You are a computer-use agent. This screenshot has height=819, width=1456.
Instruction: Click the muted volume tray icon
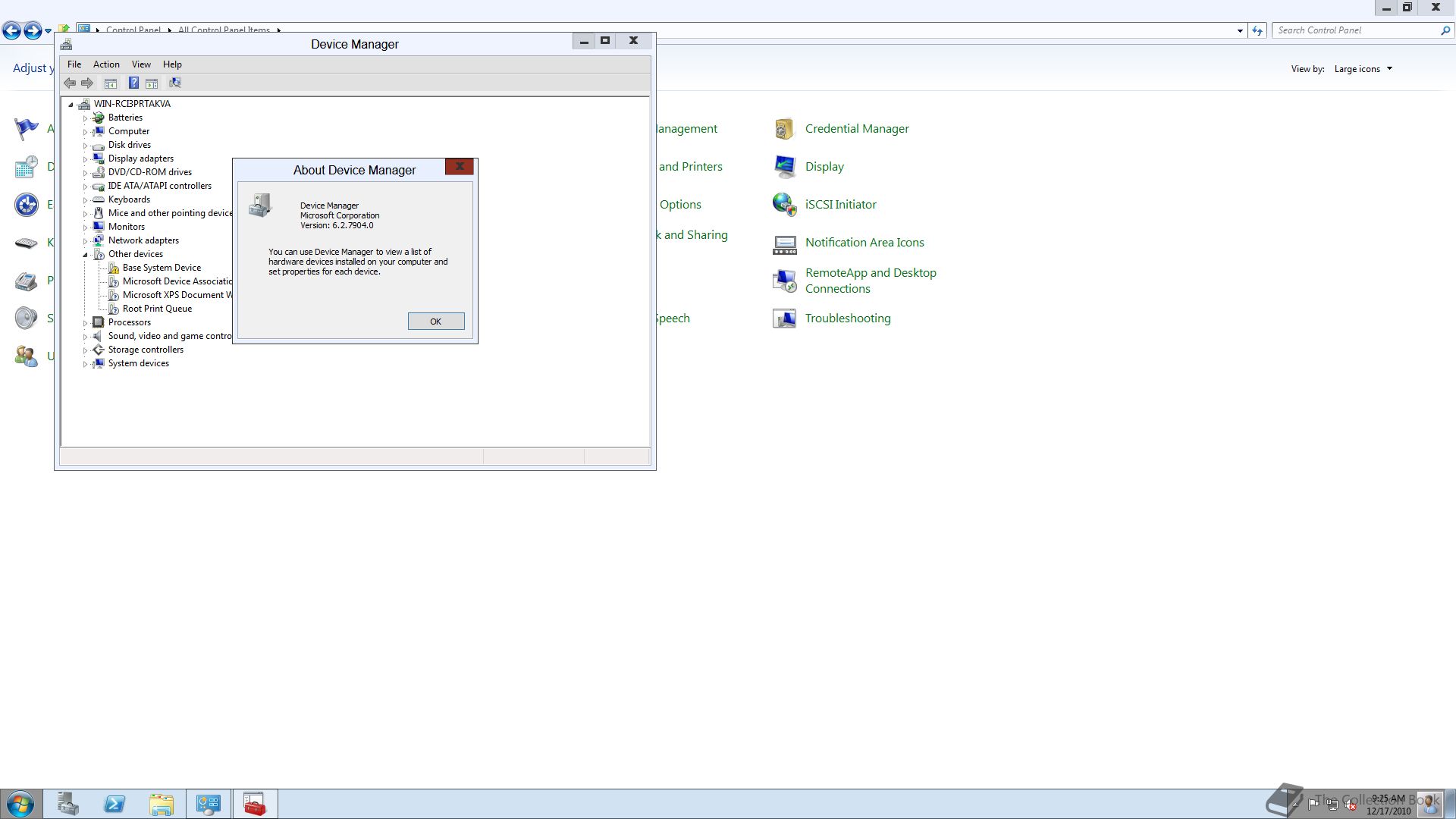coord(1351,805)
